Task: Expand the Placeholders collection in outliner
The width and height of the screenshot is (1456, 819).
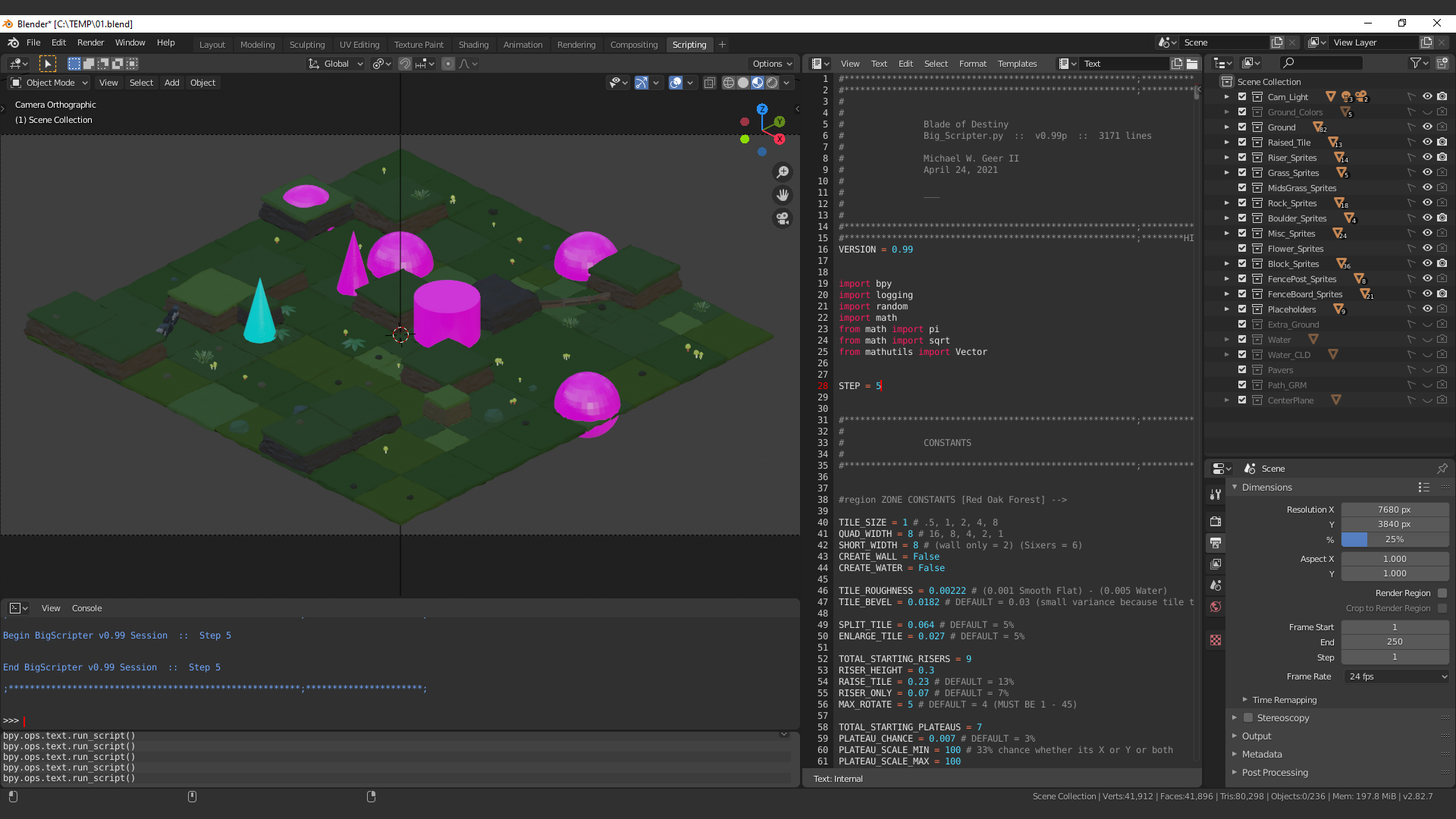Action: pyautogui.click(x=1226, y=309)
